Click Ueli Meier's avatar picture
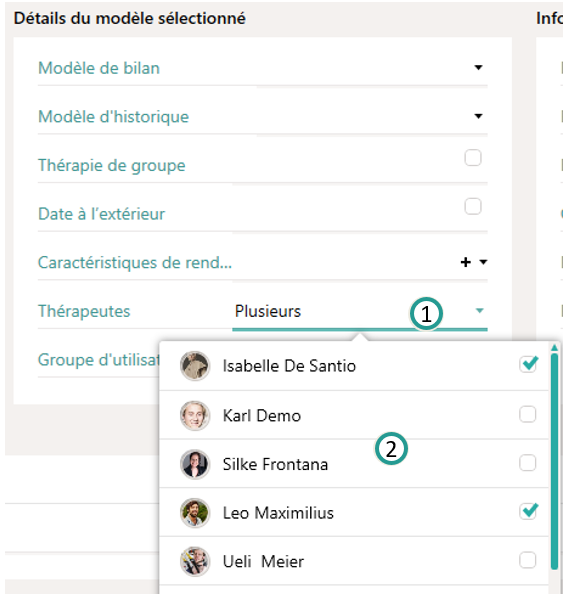Screen dimensions: 566x599 (195, 561)
